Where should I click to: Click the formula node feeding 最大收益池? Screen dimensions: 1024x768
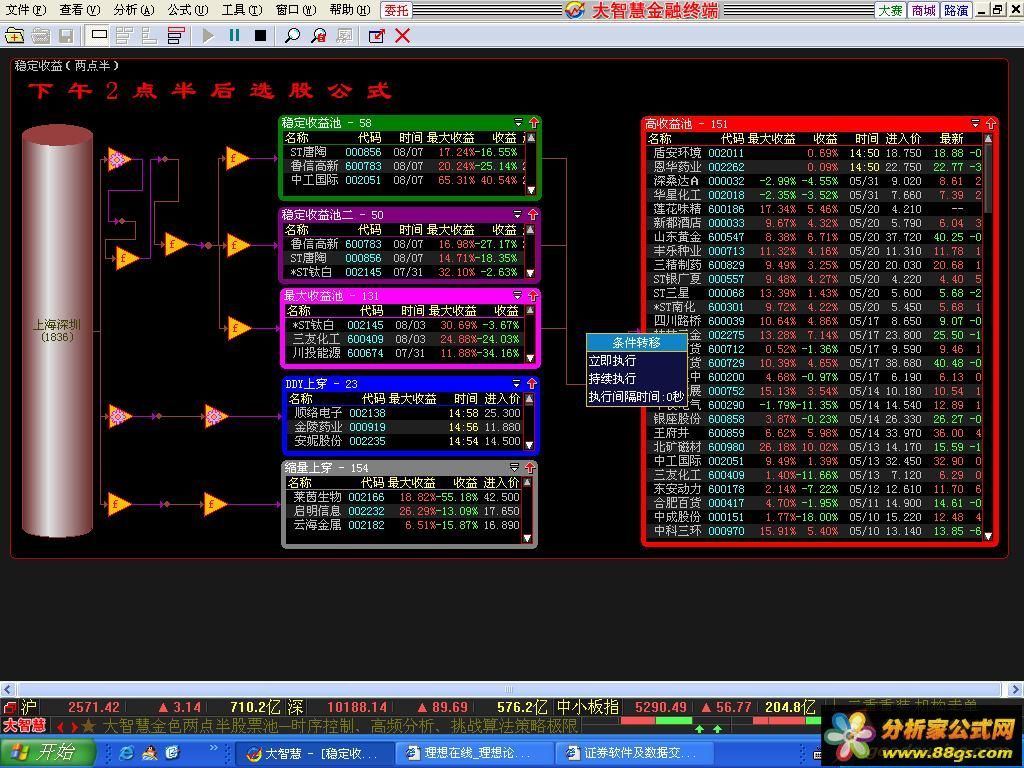click(238, 328)
